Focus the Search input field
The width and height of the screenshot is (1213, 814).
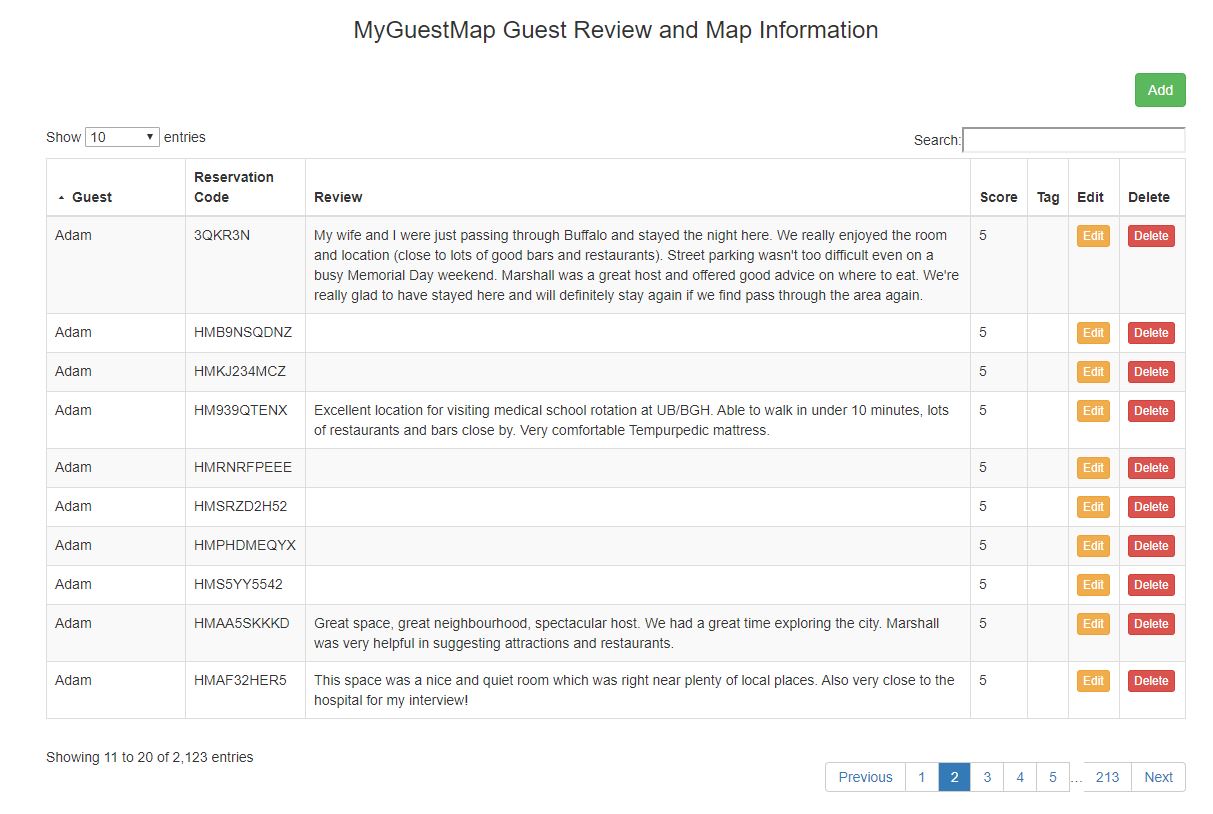pyautogui.click(x=1073, y=140)
